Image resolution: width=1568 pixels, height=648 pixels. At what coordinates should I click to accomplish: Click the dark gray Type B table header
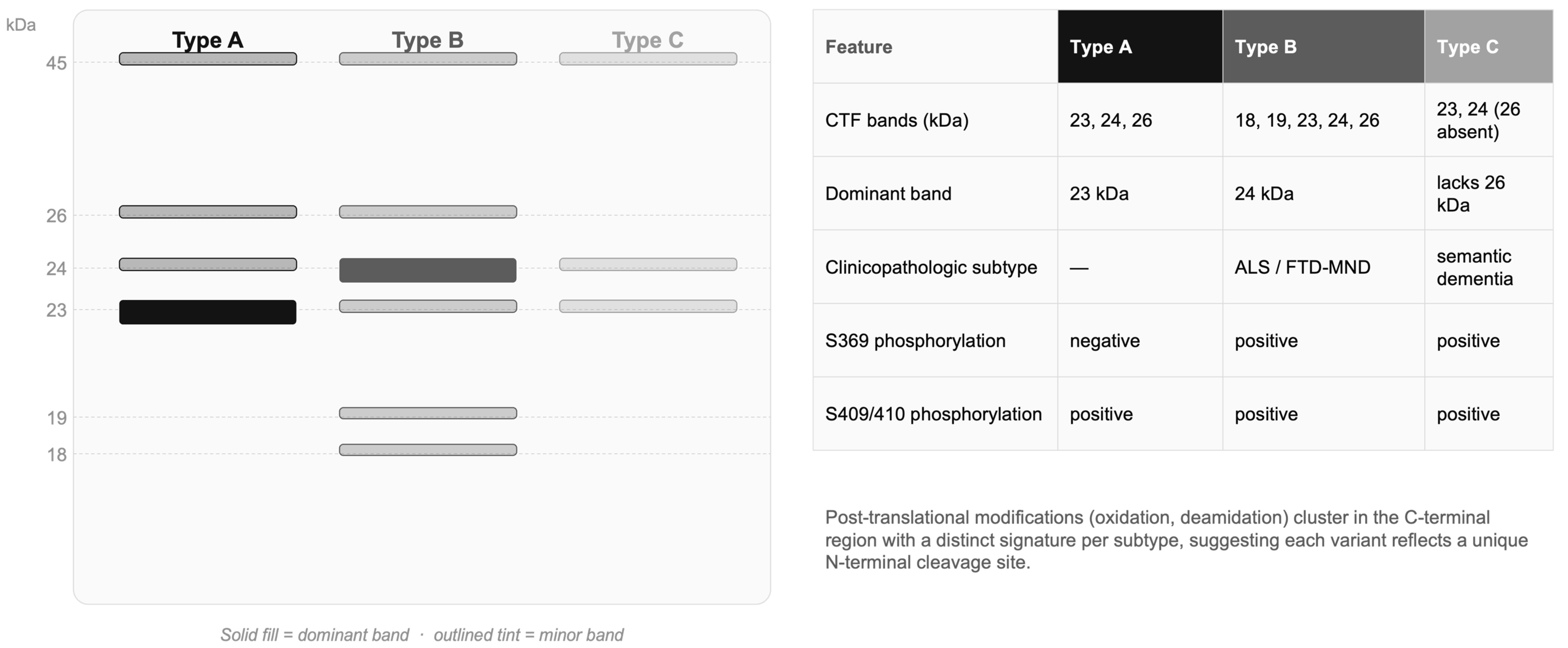coord(1323,46)
